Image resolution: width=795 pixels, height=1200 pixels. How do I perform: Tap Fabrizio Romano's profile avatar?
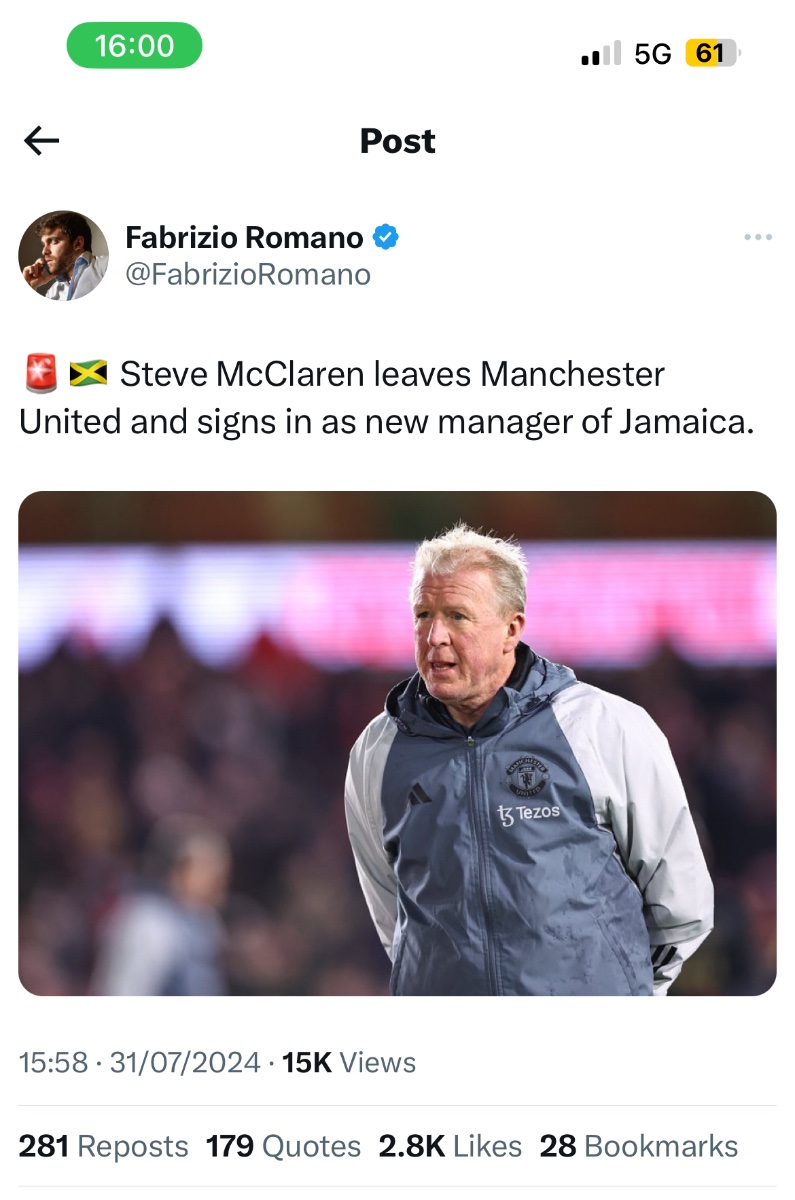tap(63, 255)
